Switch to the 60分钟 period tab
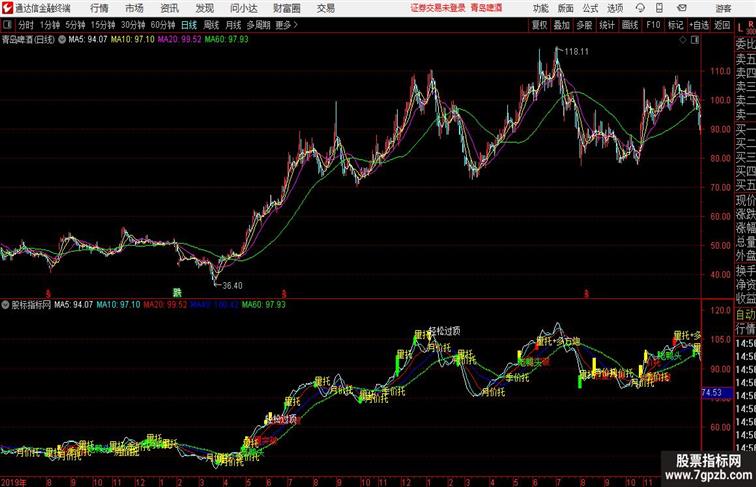This screenshot has height=487, width=756. [x=163, y=25]
